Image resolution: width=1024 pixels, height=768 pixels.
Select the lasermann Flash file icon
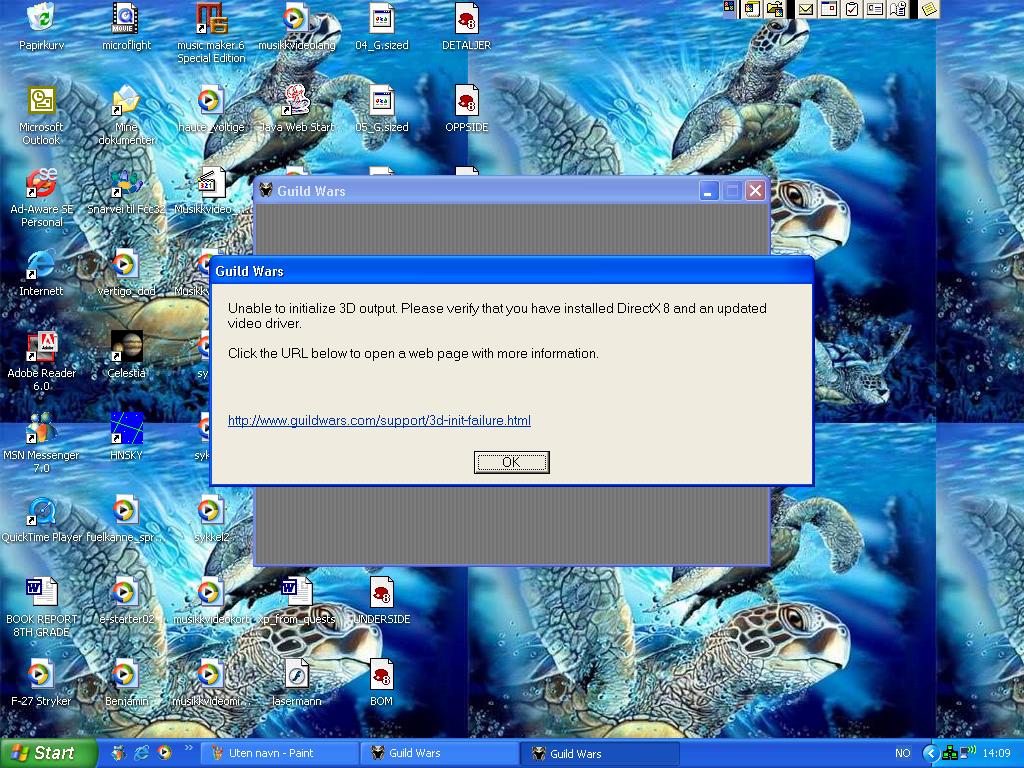[x=296, y=683]
